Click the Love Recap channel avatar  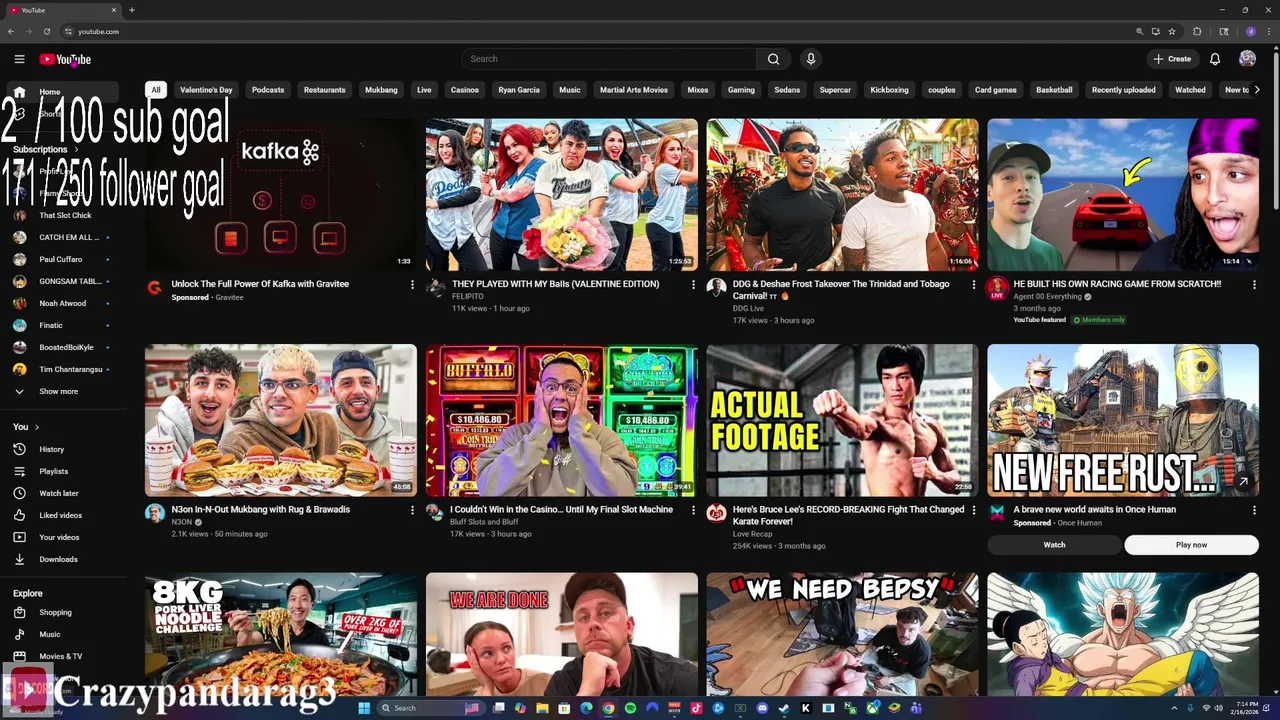click(716, 513)
